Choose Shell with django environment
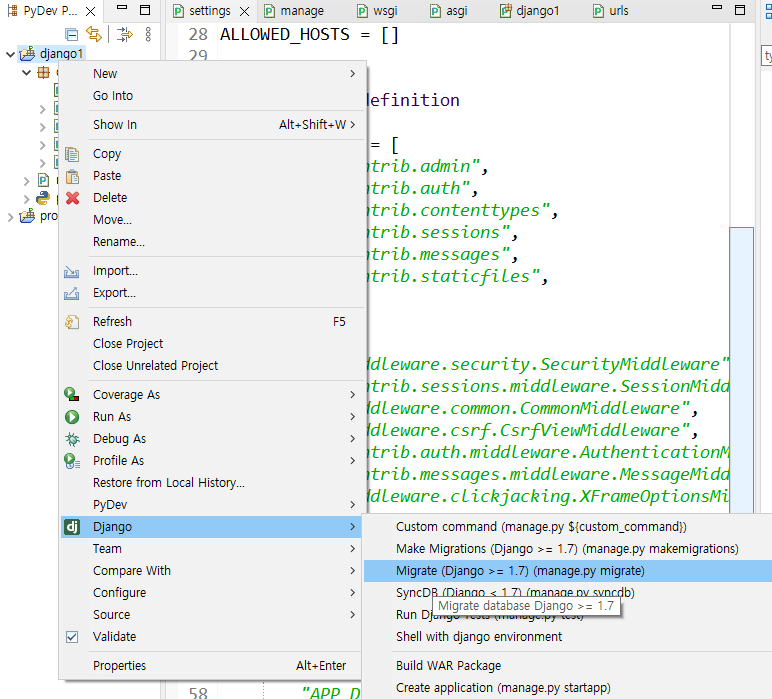This screenshot has height=699, width=772. [x=568, y=637]
